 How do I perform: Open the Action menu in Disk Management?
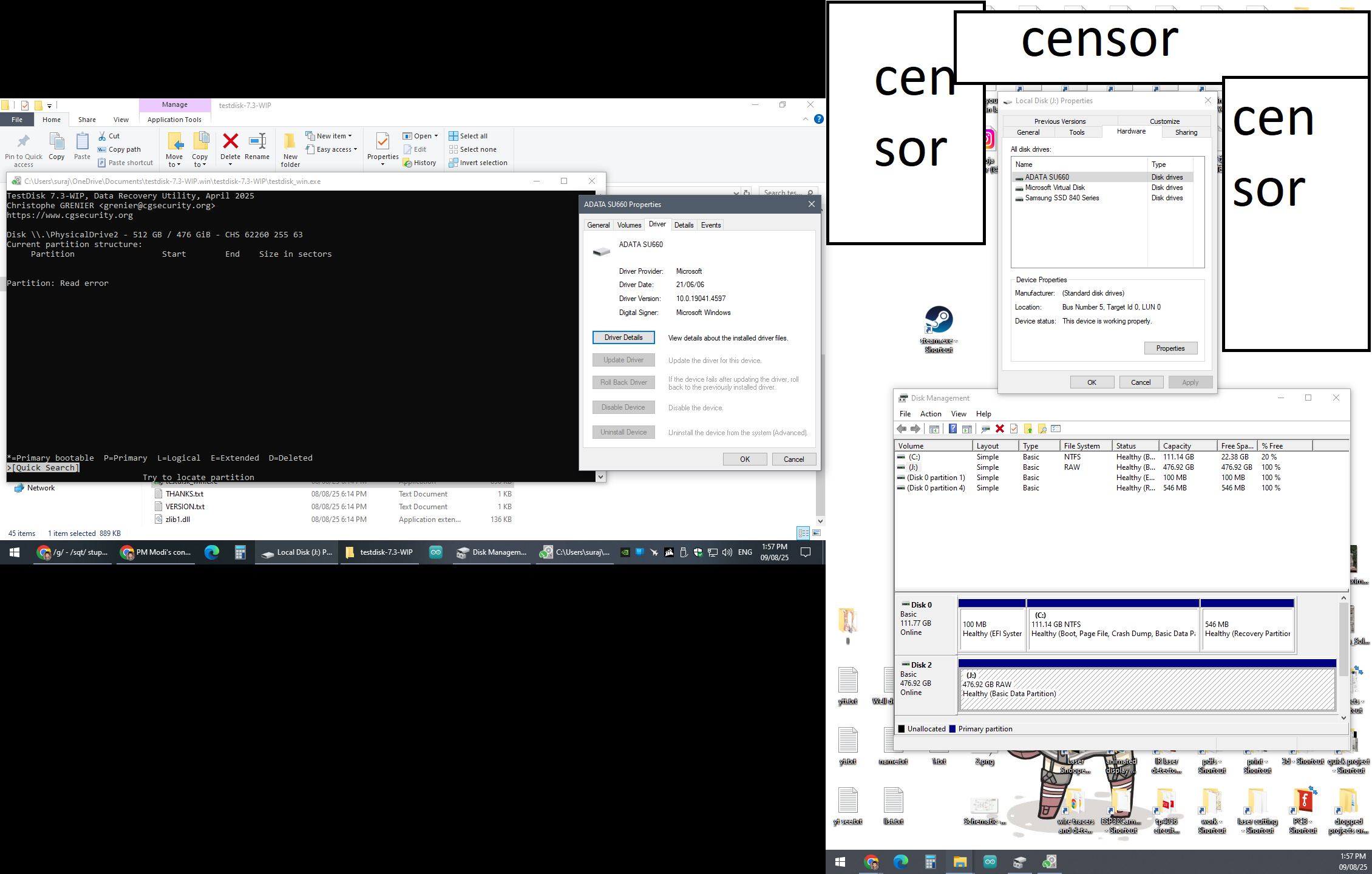coord(930,414)
